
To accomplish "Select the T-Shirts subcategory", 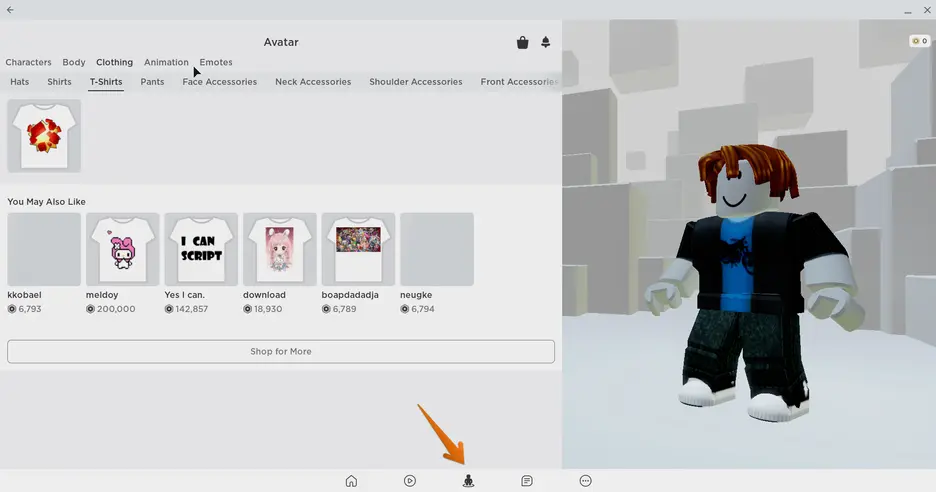I will coord(106,82).
